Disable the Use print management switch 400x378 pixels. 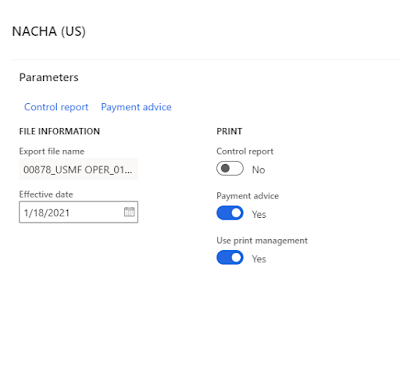[x=230, y=258]
